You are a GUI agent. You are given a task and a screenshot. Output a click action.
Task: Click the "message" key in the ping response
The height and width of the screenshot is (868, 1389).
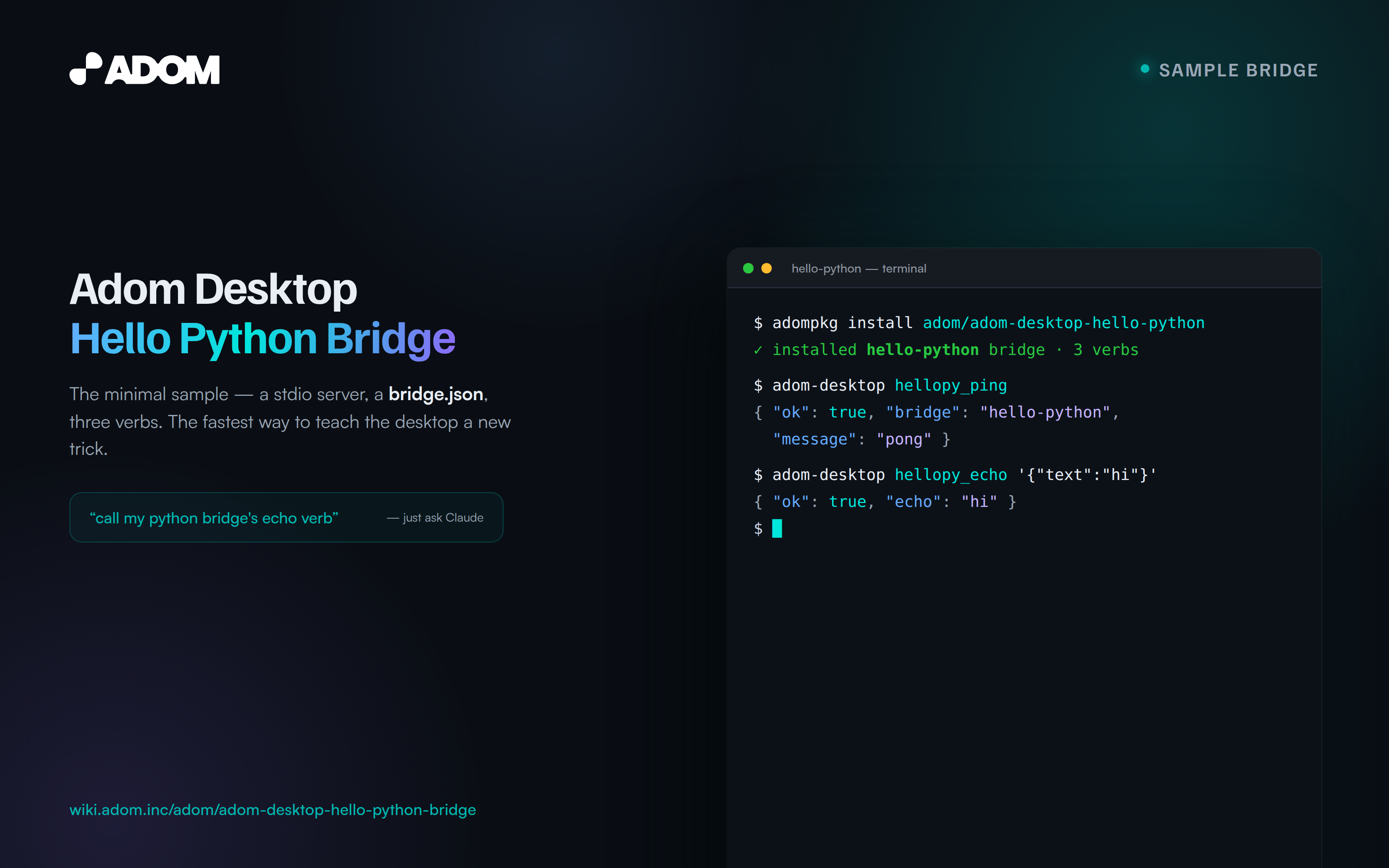pyautogui.click(x=814, y=439)
